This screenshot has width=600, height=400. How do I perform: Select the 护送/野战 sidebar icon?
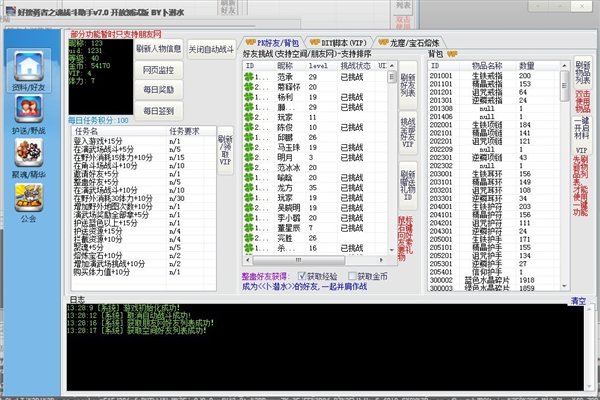point(29,108)
